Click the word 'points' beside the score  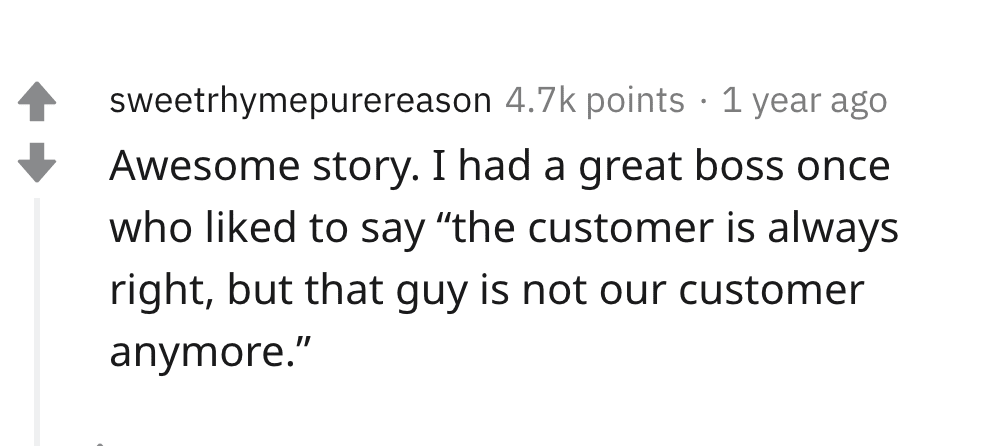(x=635, y=102)
